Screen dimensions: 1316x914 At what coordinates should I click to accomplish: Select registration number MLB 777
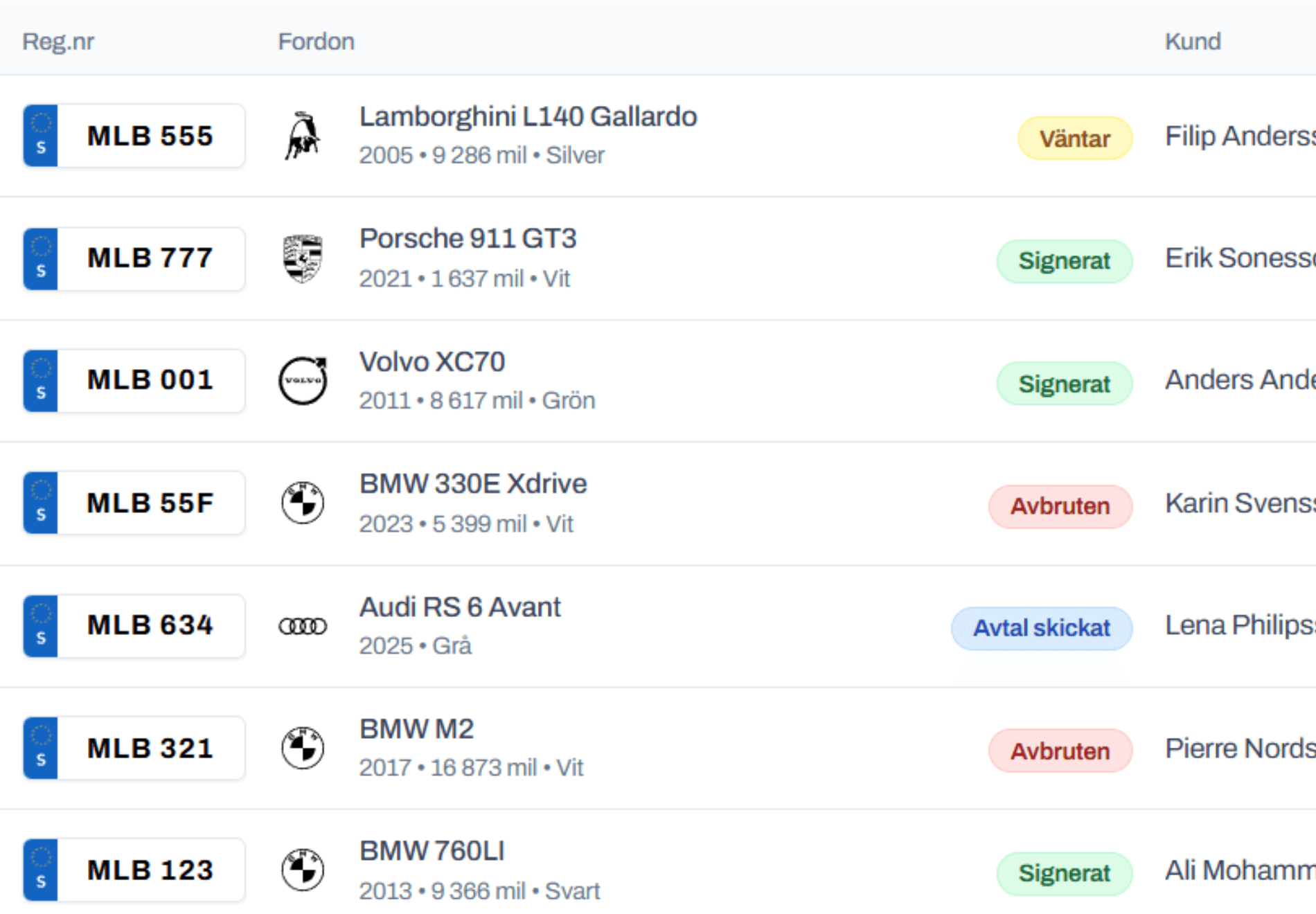pos(150,258)
